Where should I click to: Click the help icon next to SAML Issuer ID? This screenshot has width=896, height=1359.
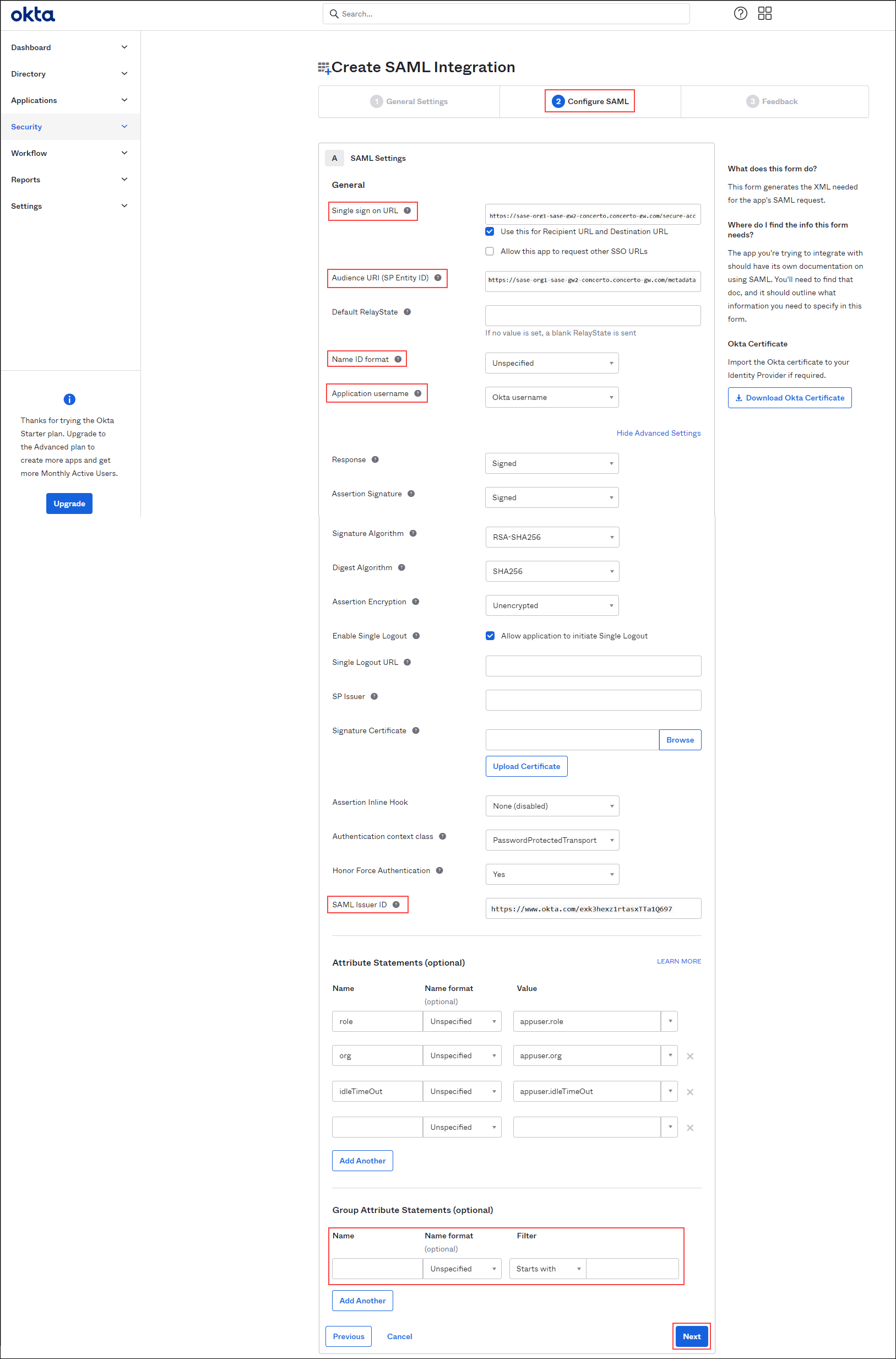click(x=396, y=904)
